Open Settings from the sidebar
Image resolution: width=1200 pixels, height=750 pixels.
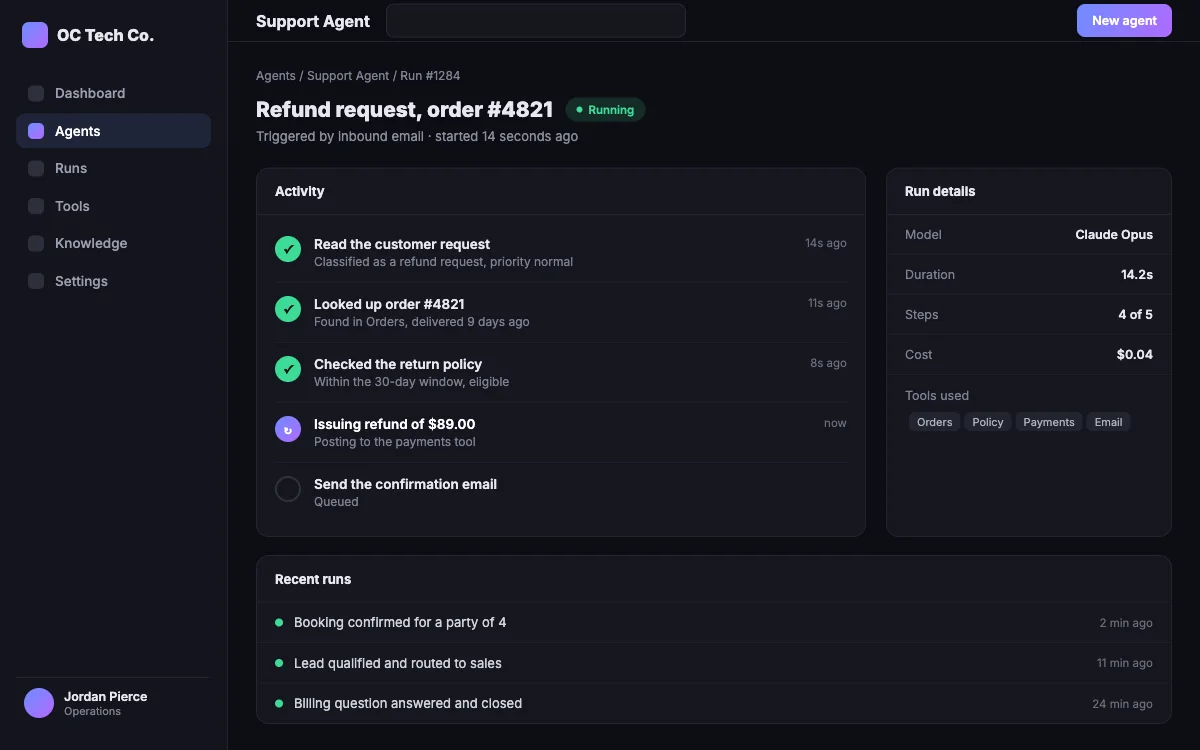(x=113, y=281)
